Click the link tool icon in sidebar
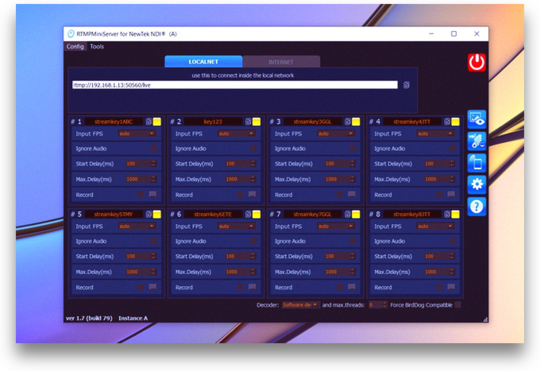The height and width of the screenshot is (371, 540). [x=477, y=141]
